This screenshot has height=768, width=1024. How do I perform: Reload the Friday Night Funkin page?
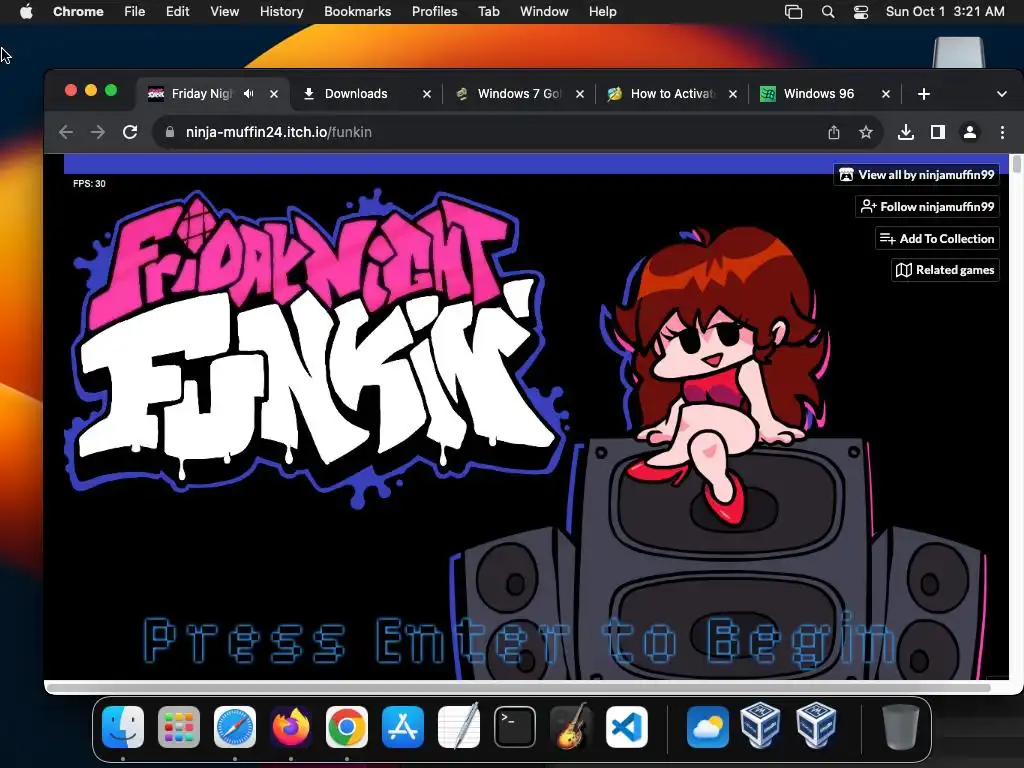point(130,132)
